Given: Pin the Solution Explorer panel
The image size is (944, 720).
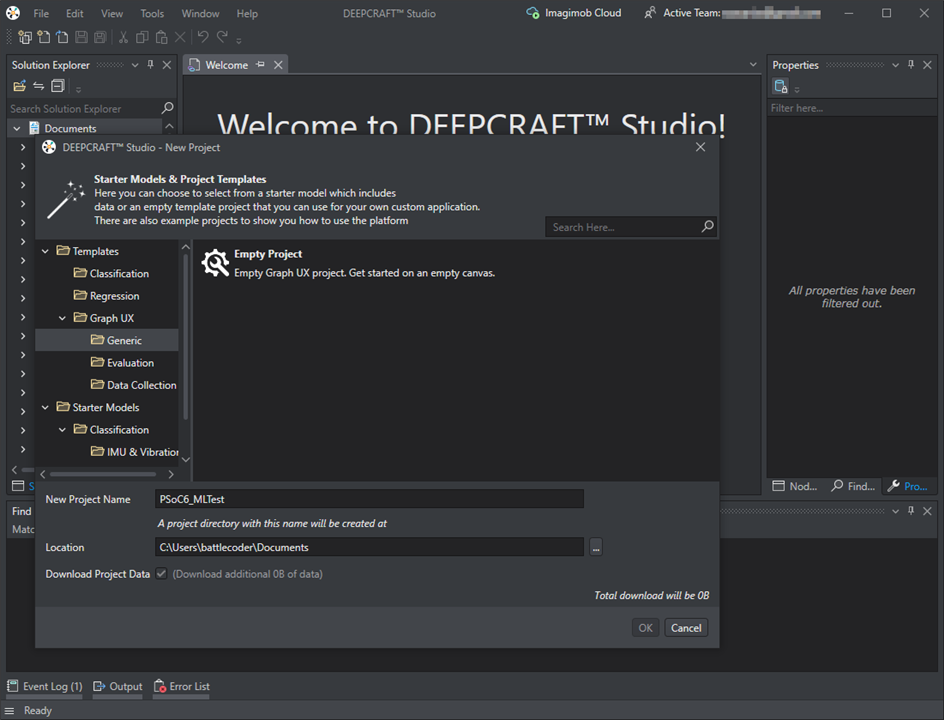Looking at the screenshot, I should [x=151, y=65].
